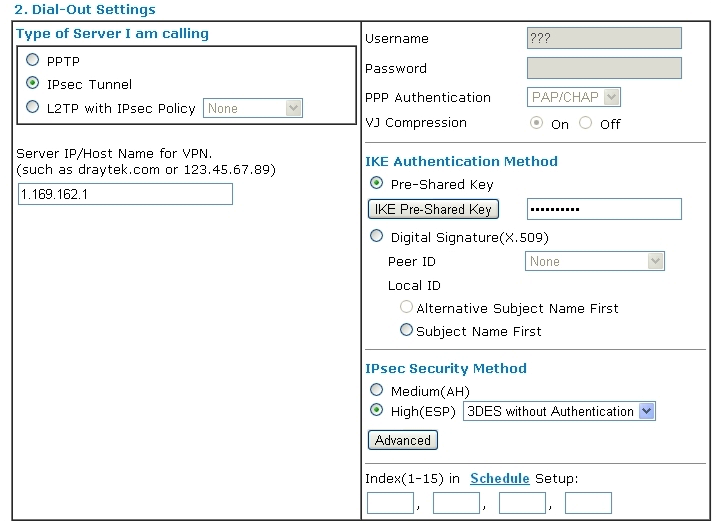Select the IPsec Tunnel option
The width and height of the screenshot is (726, 523).
32,83
